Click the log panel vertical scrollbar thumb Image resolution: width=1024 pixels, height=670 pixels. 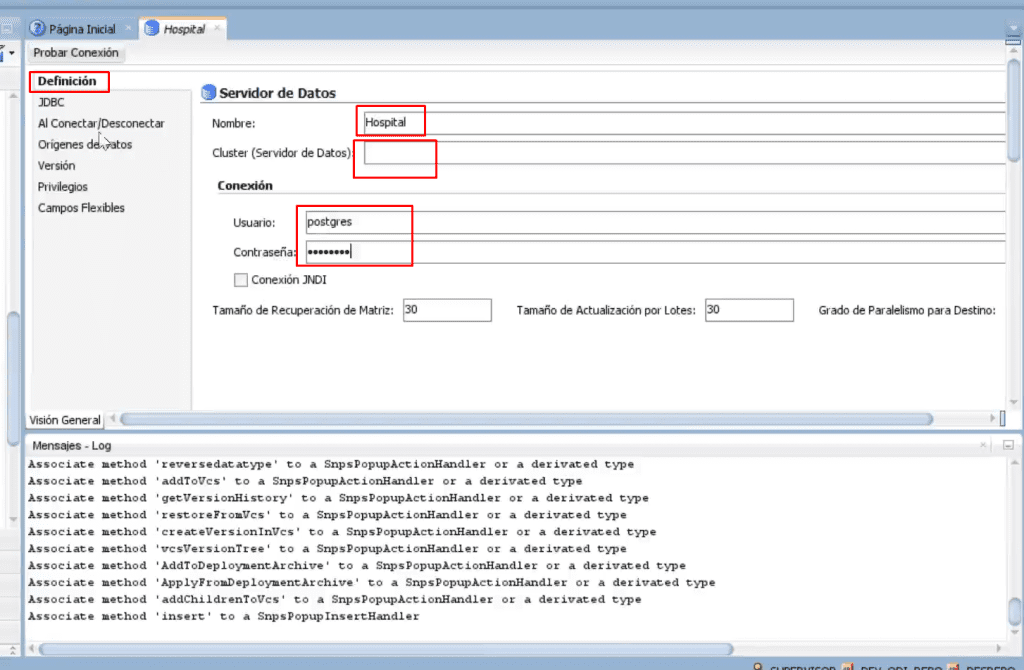[1014, 612]
